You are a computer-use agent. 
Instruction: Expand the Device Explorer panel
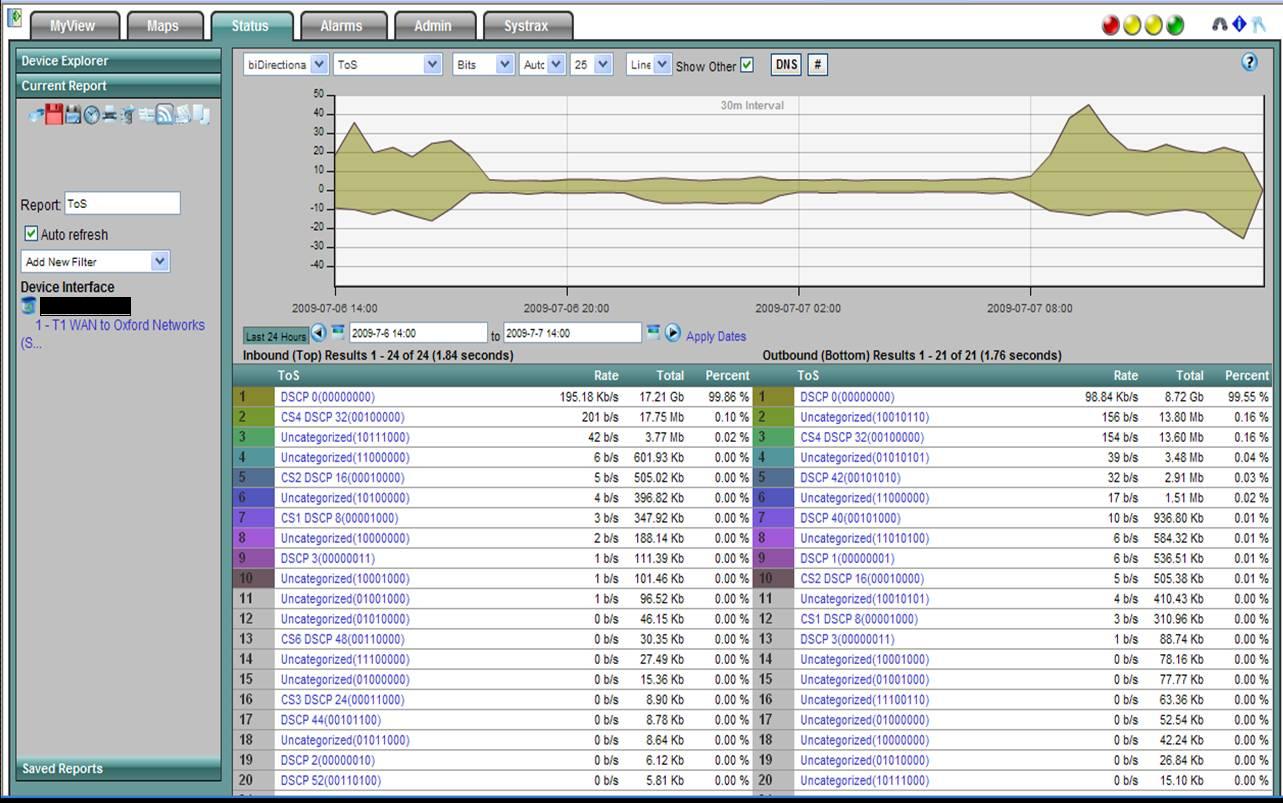click(119, 61)
